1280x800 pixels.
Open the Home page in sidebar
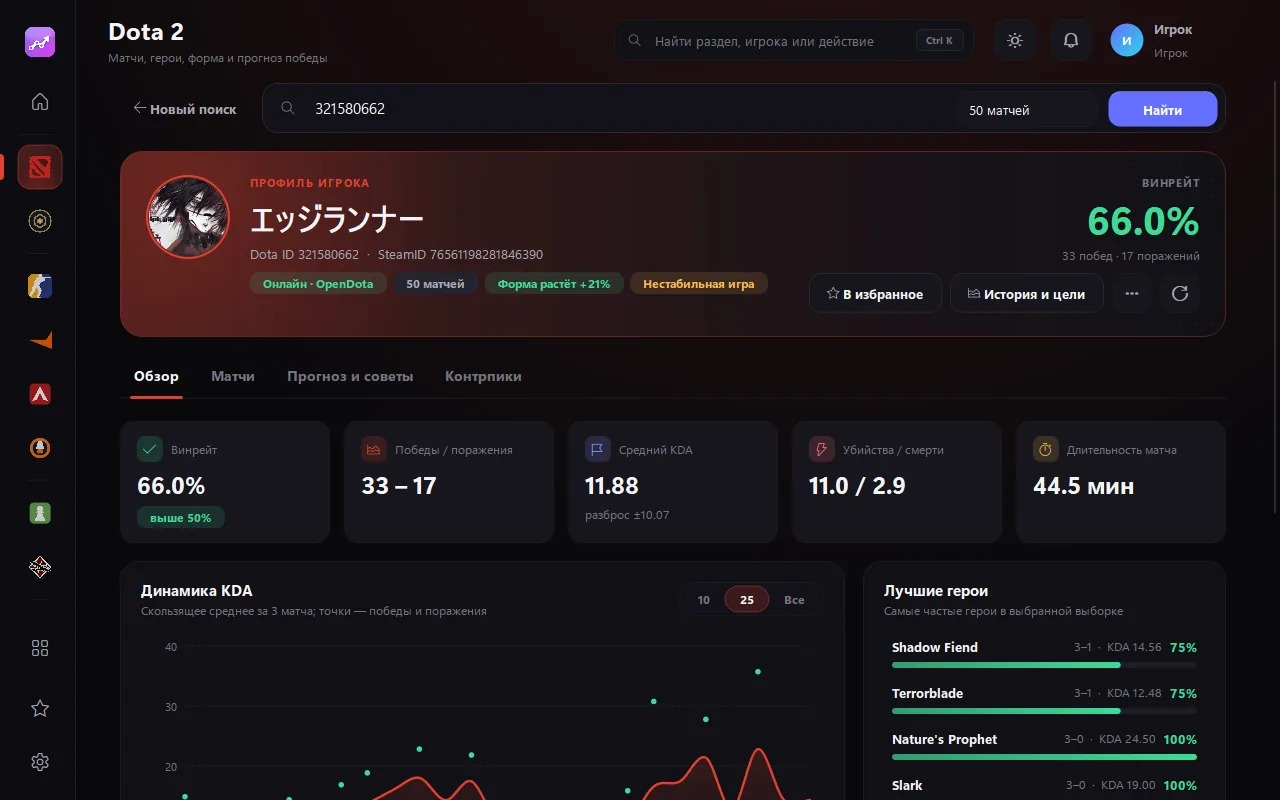pyautogui.click(x=40, y=101)
